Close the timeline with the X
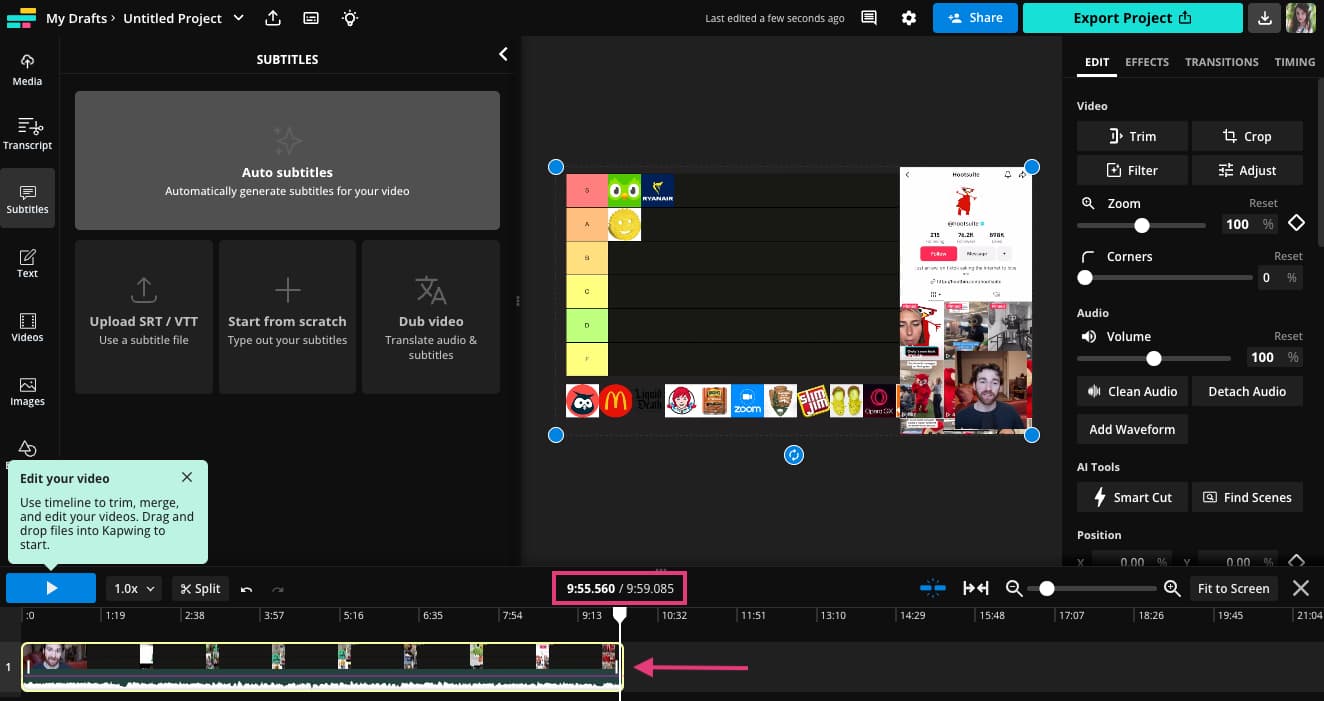This screenshot has height=701, width=1324. tap(1300, 588)
